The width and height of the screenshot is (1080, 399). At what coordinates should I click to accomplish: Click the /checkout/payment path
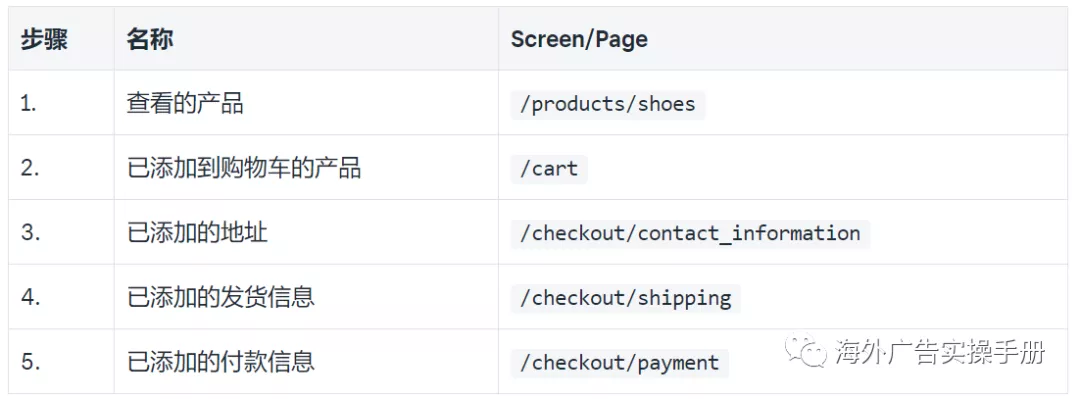619,362
